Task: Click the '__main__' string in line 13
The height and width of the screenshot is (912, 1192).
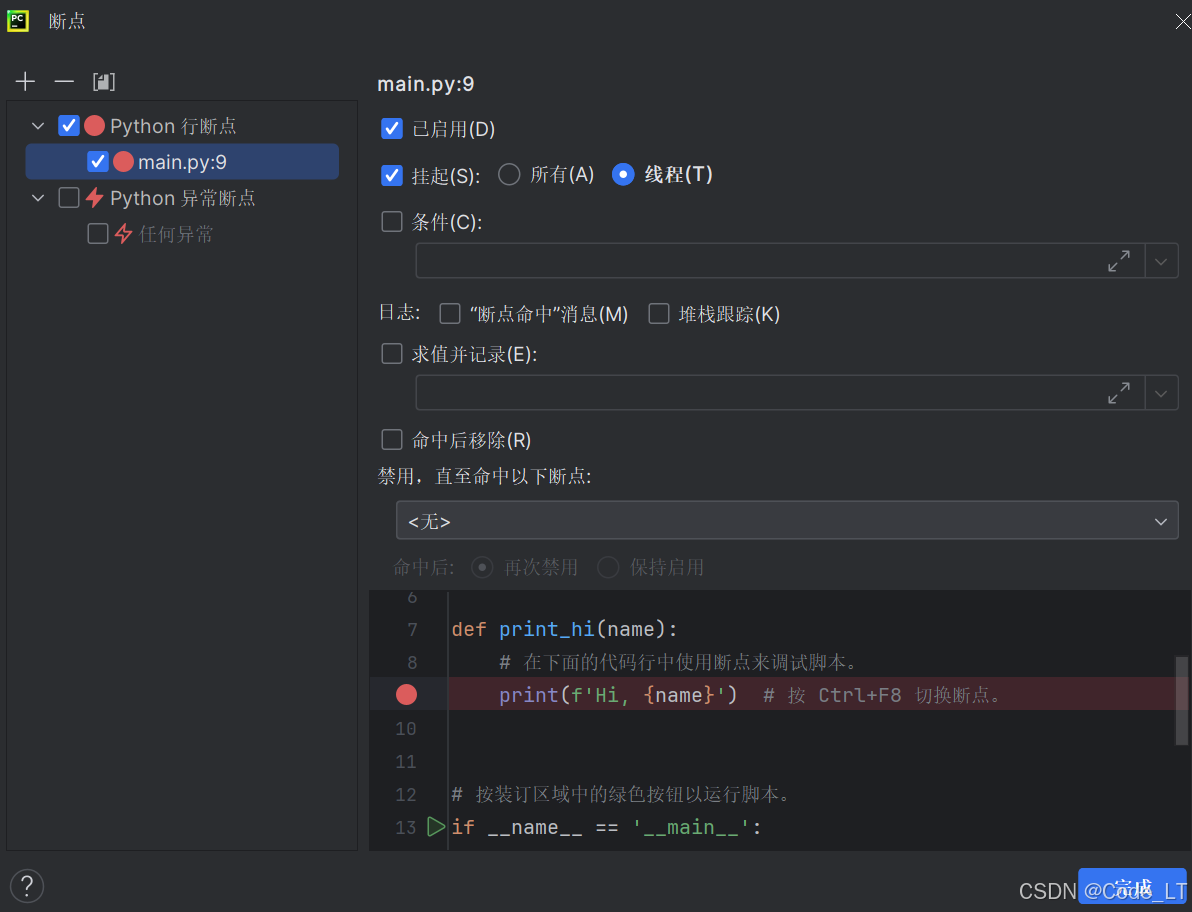Action: coord(692,827)
